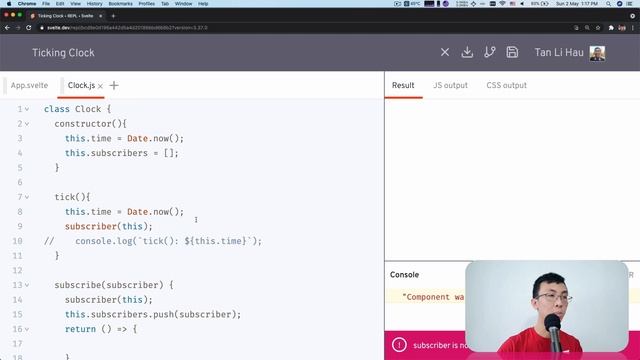Screen dimensions: 640x360
Task: Collapse the tick() fold arrow on line 7
Action: point(27,197)
